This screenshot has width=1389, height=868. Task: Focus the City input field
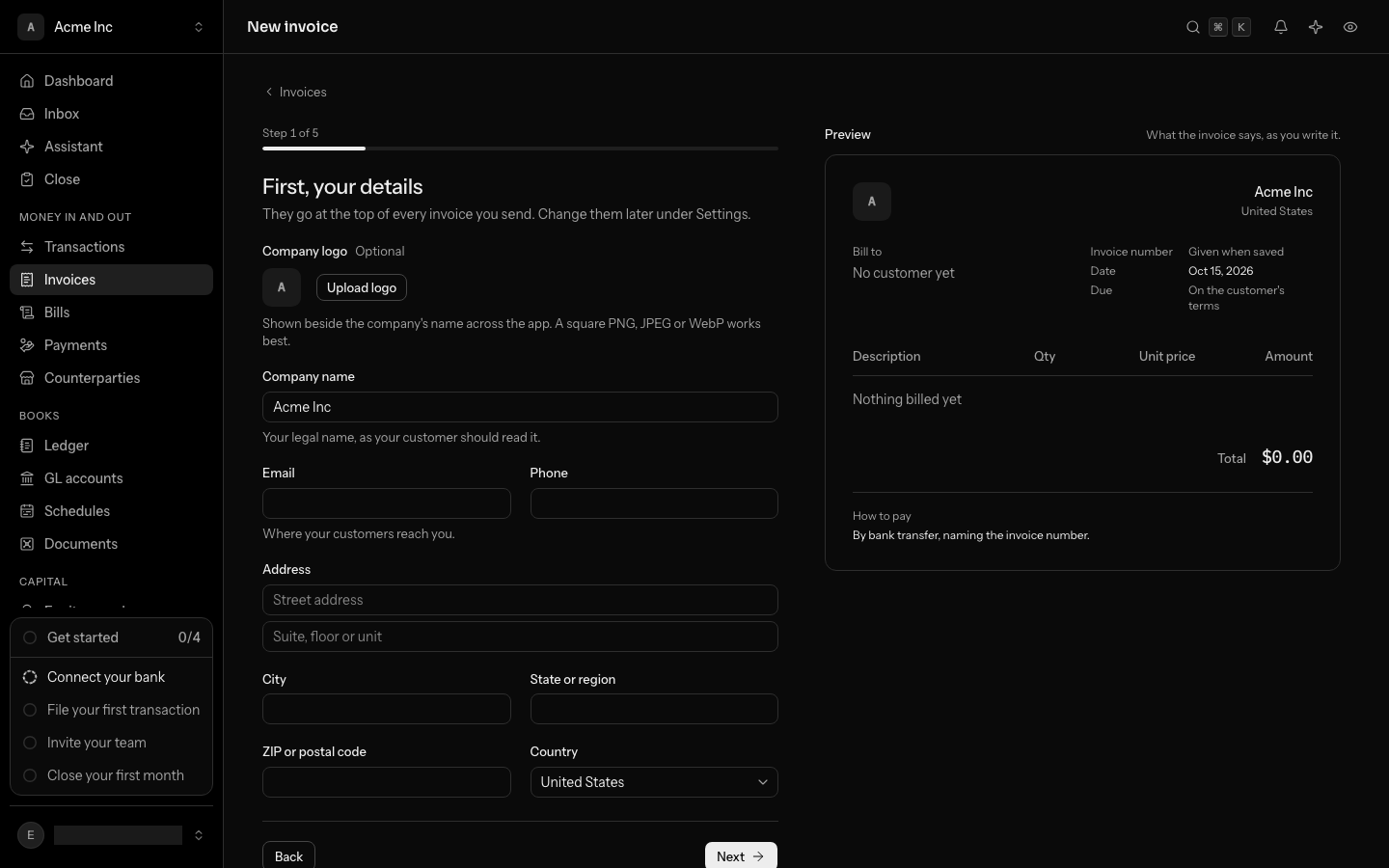coord(387,709)
